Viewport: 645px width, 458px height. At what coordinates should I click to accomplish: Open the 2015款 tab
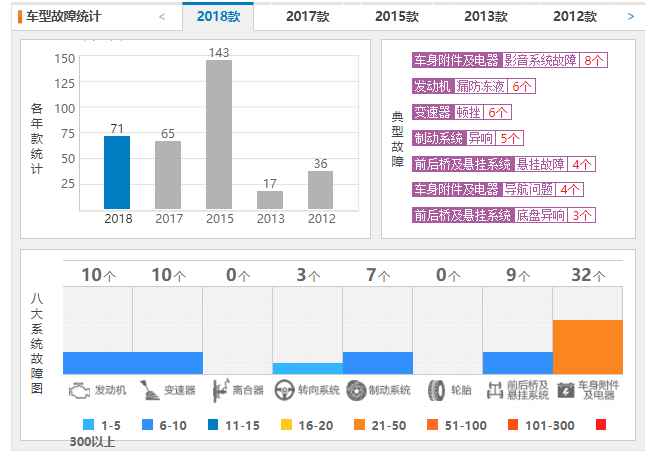click(397, 16)
